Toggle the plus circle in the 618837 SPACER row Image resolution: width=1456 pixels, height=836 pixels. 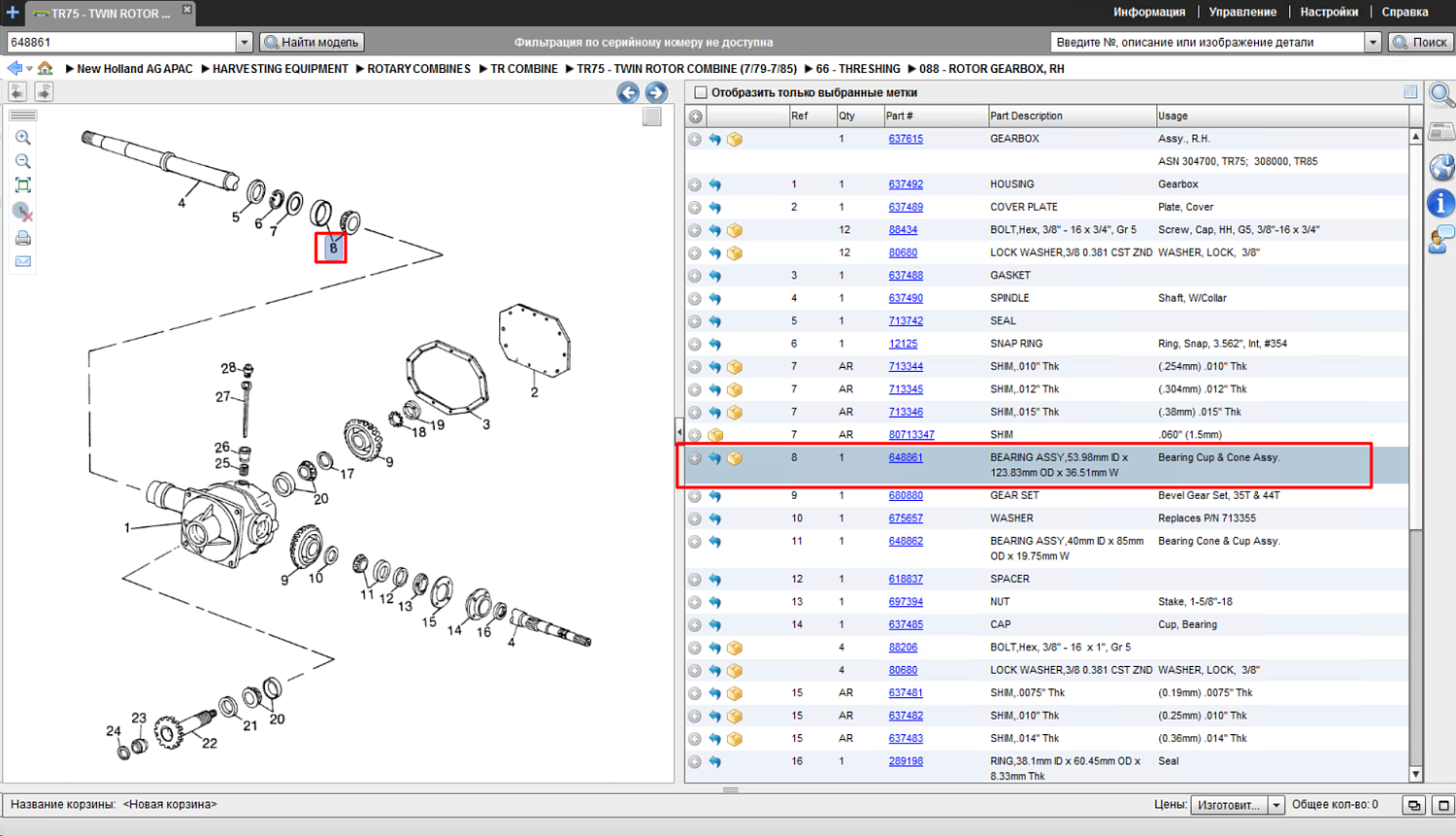click(x=695, y=580)
